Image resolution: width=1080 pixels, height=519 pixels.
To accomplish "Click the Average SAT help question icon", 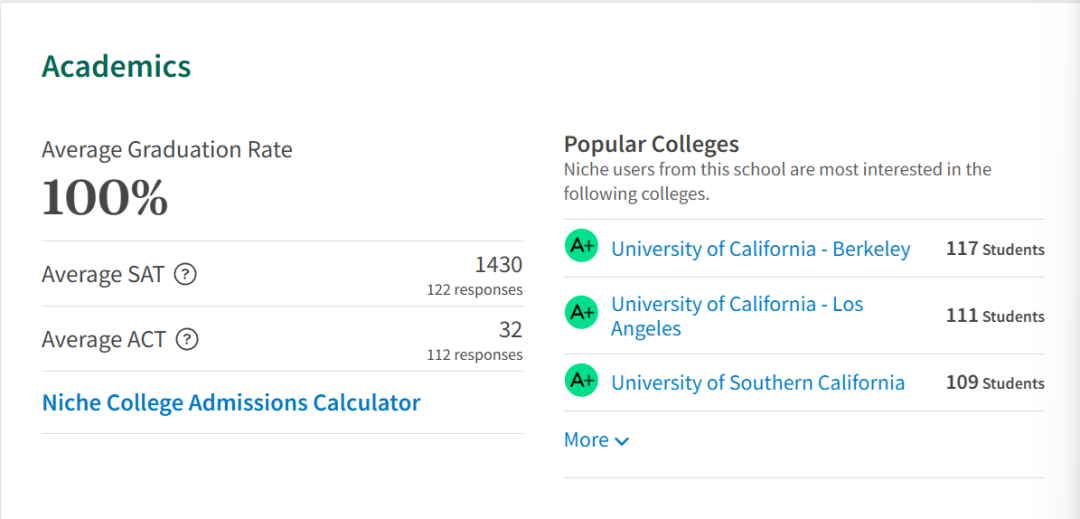I will [185, 275].
